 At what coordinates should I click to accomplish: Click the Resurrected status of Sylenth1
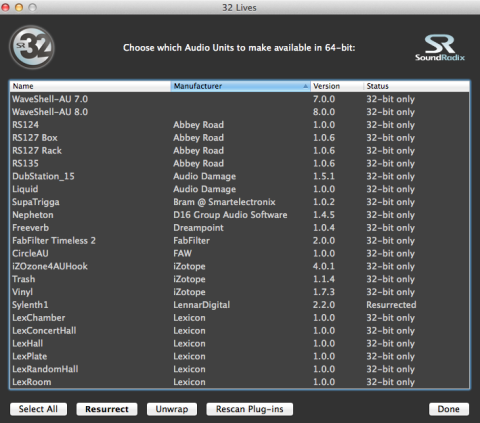coord(391,305)
